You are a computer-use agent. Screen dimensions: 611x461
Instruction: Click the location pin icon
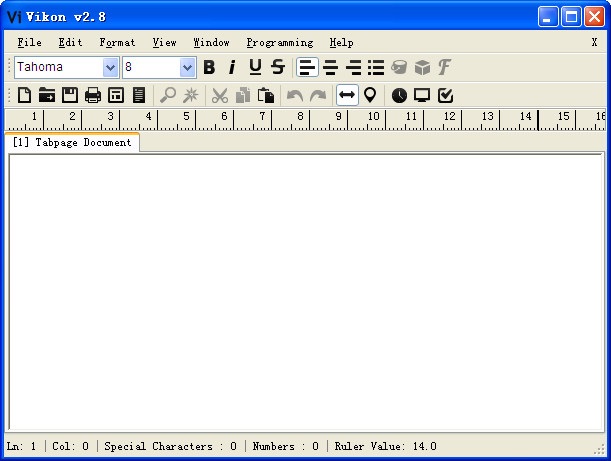370,95
